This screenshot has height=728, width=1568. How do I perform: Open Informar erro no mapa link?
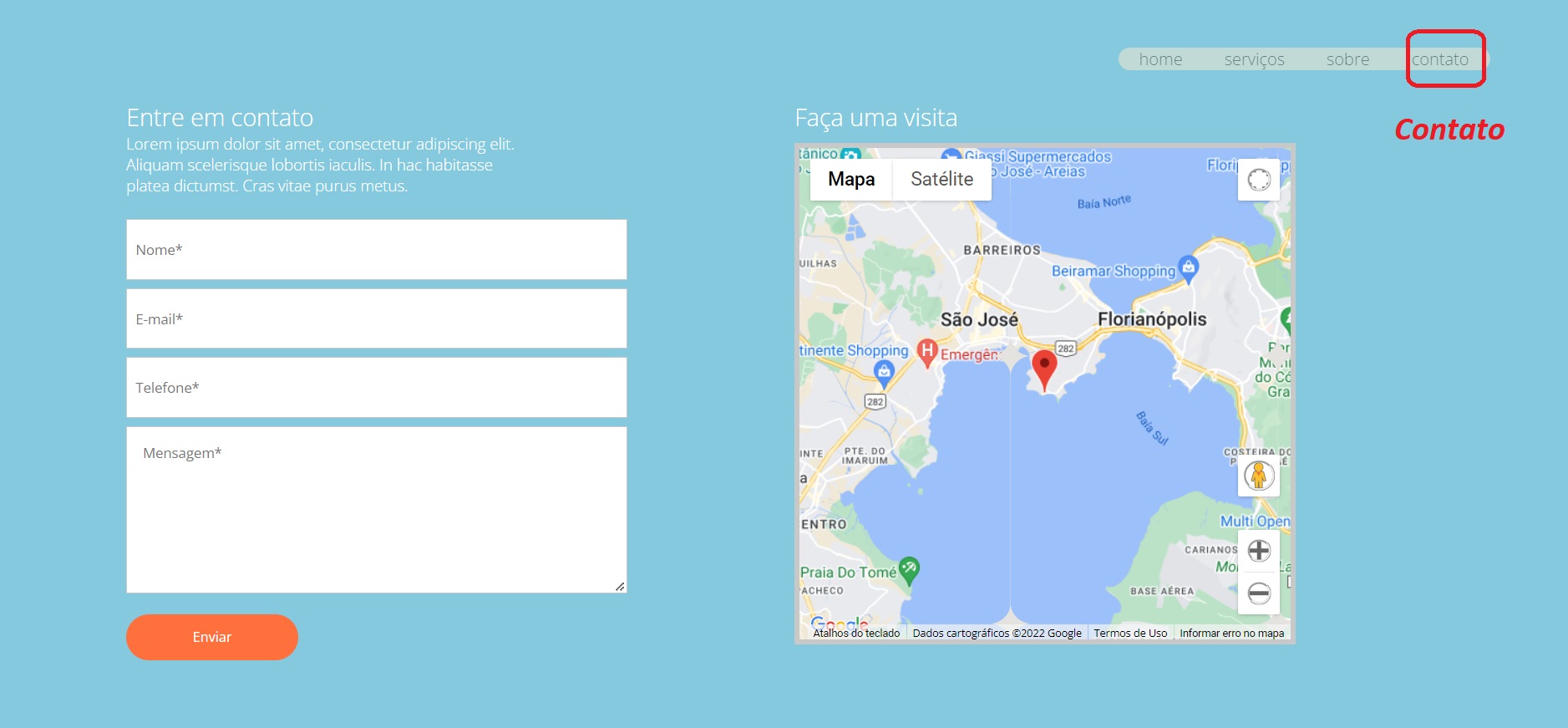click(1231, 633)
